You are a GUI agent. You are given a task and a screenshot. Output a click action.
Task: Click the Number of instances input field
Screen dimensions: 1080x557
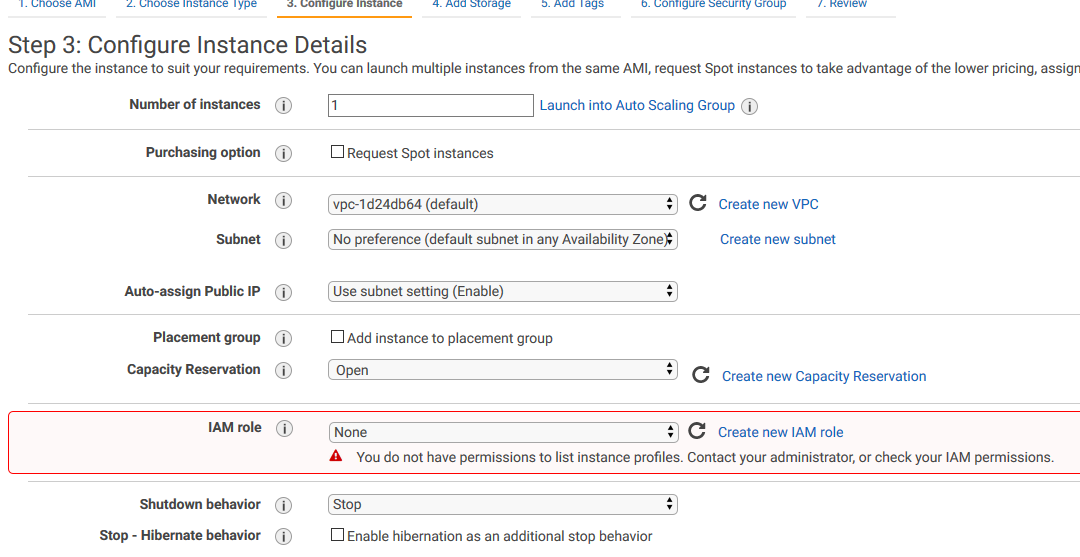(430, 105)
